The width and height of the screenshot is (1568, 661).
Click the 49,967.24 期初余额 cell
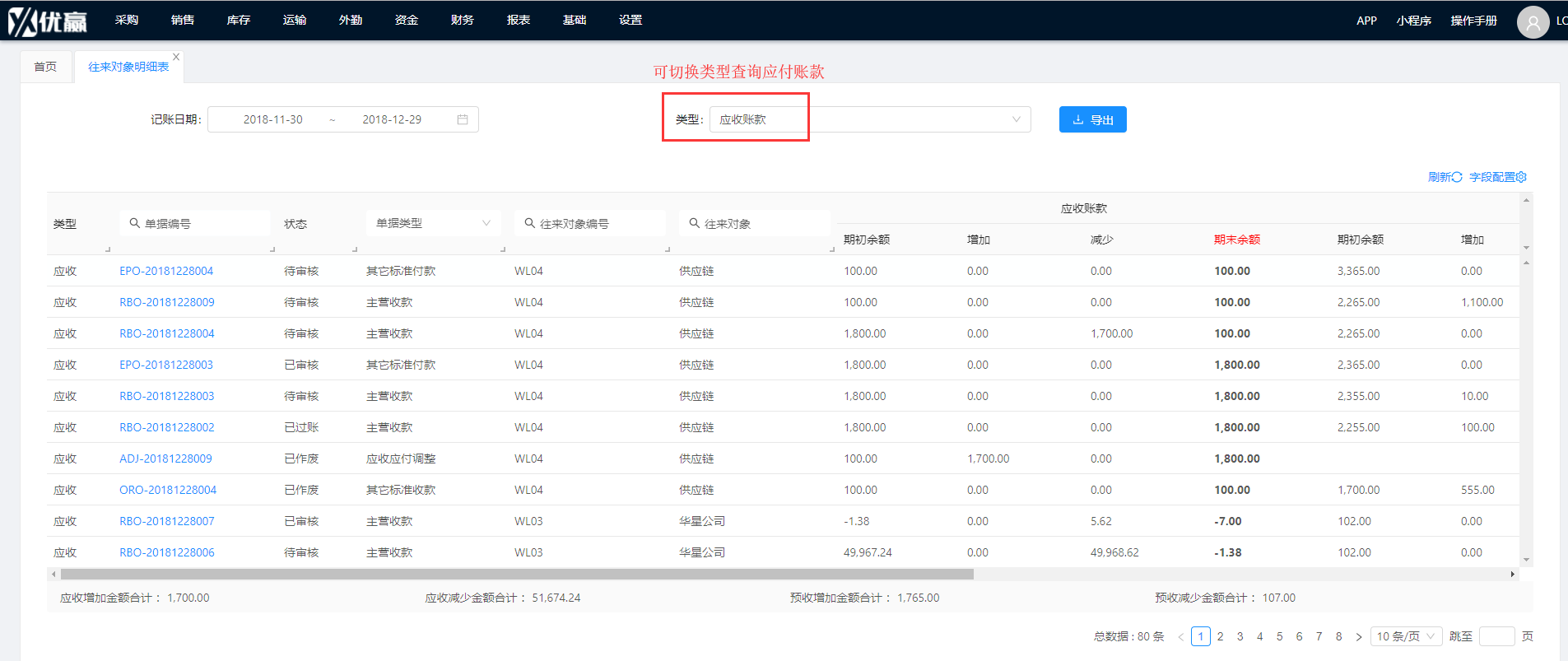868,552
